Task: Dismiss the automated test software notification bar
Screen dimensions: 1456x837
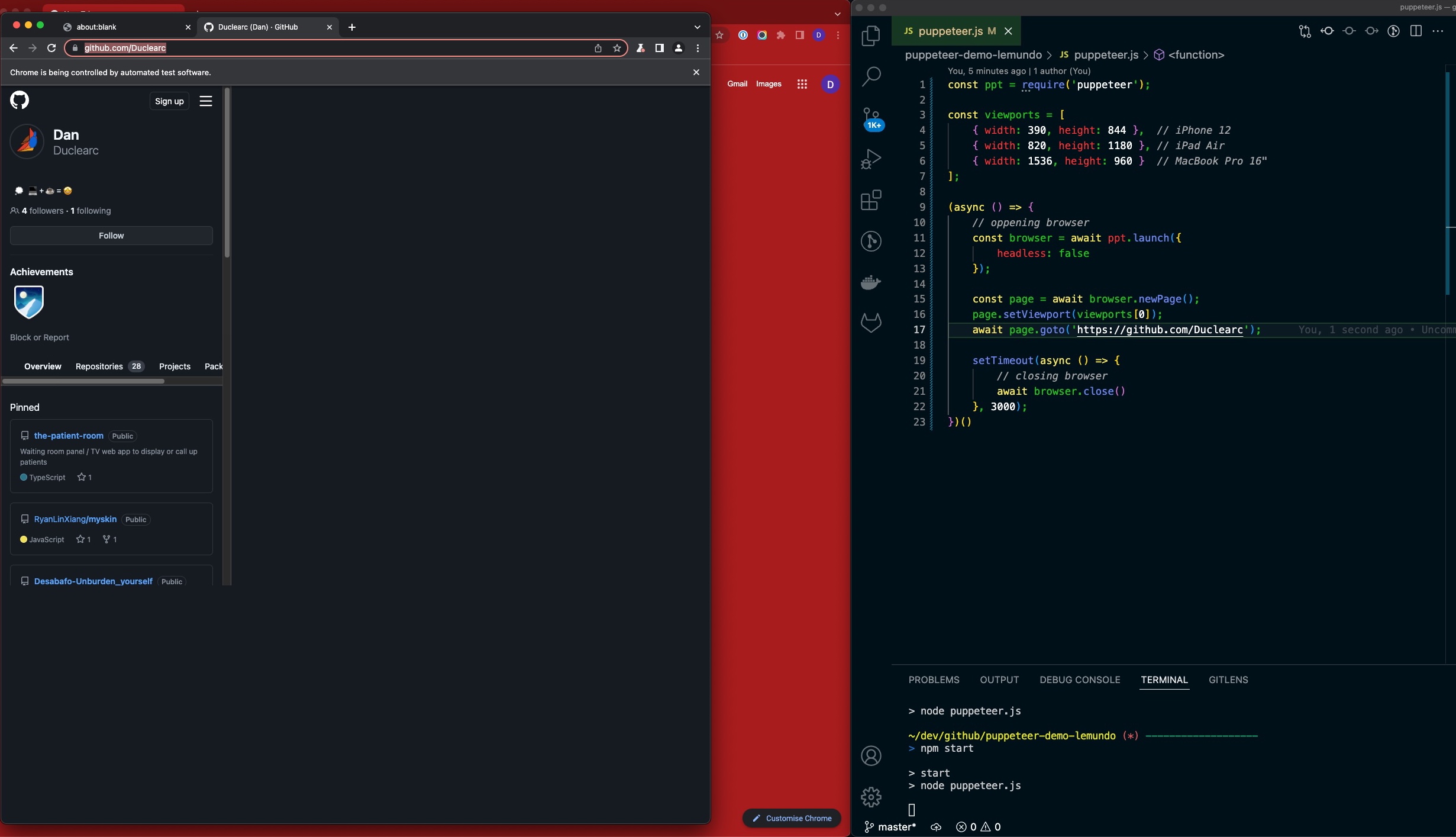Action: pyautogui.click(x=696, y=72)
